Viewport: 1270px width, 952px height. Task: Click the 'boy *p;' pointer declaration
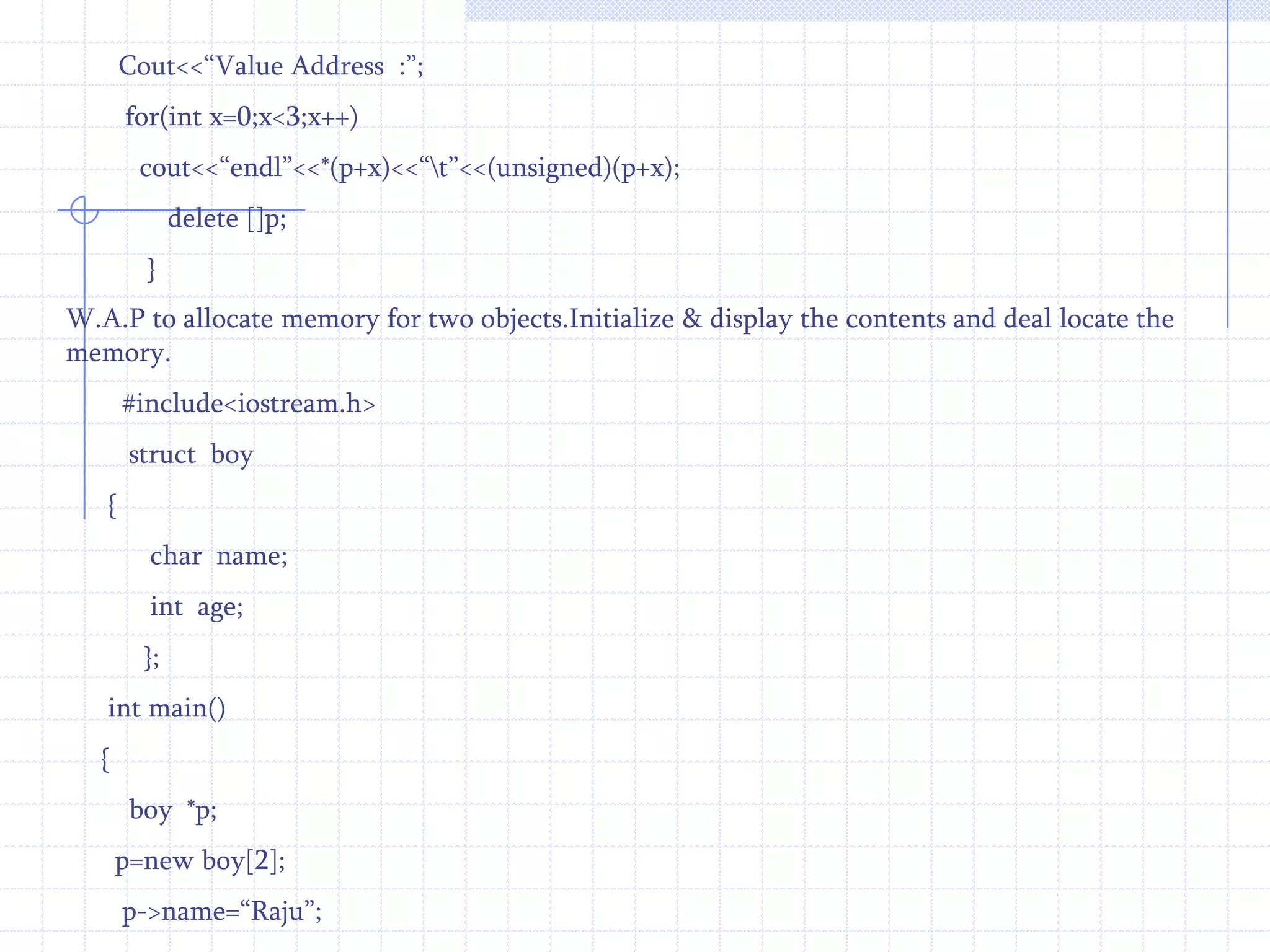pos(173,810)
